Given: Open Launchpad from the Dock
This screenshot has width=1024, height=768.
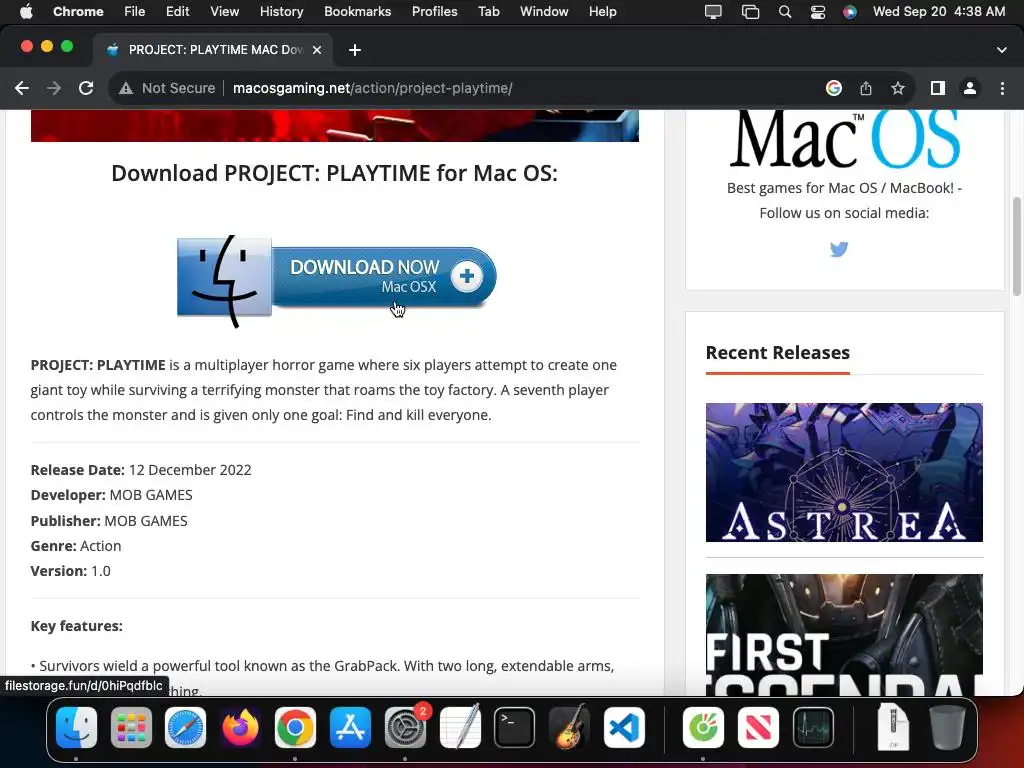Looking at the screenshot, I should (131, 728).
